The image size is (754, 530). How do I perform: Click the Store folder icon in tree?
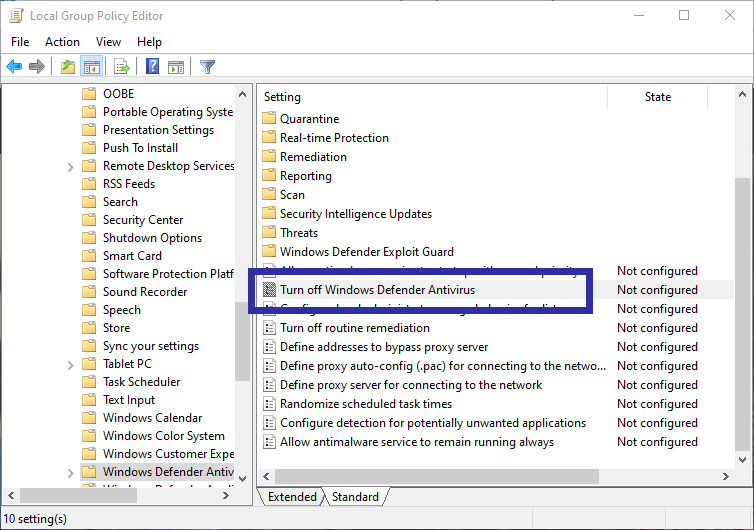tap(89, 328)
